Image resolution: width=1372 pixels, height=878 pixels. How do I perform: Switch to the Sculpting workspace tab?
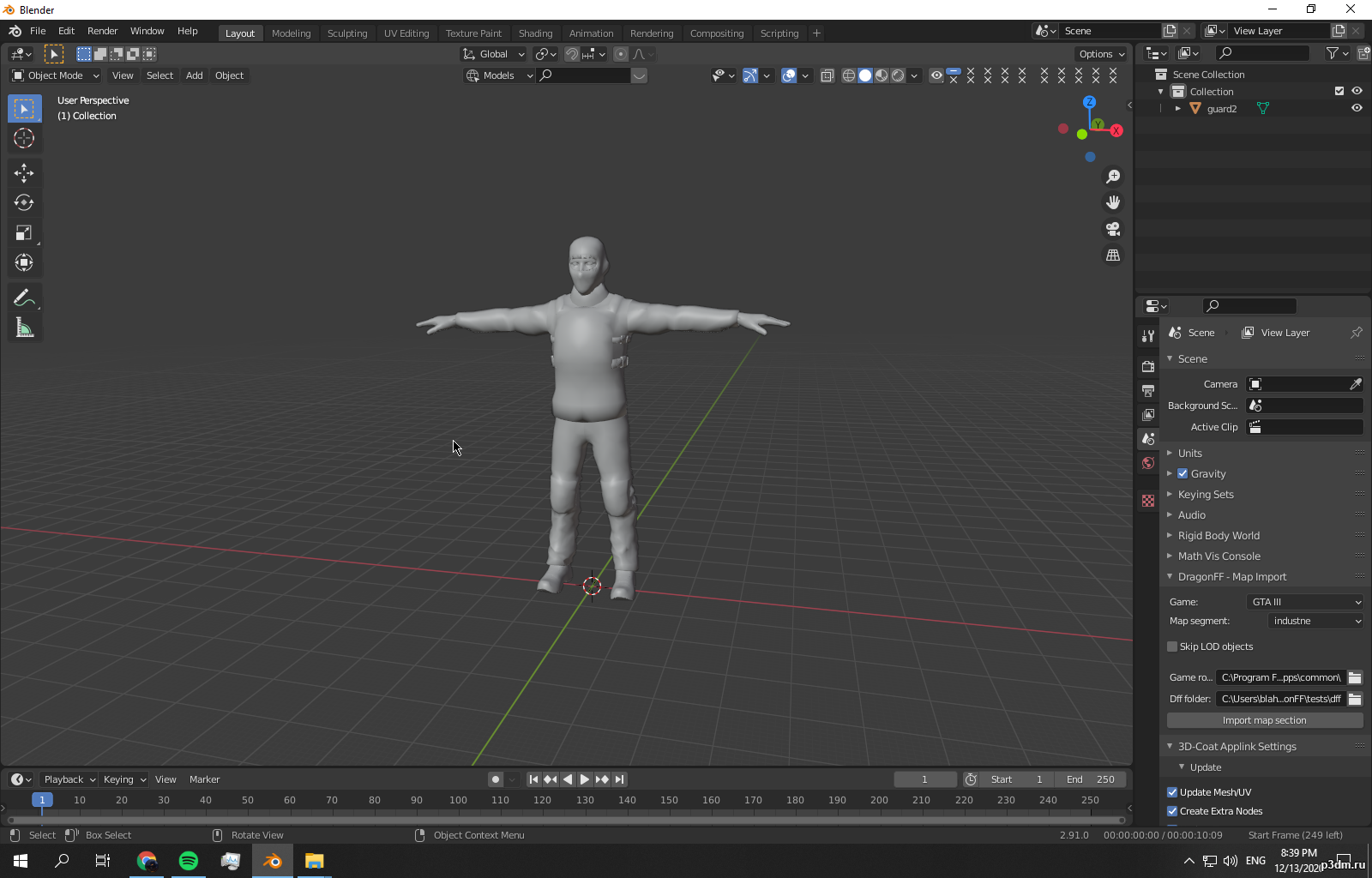click(x=346, y=33)
